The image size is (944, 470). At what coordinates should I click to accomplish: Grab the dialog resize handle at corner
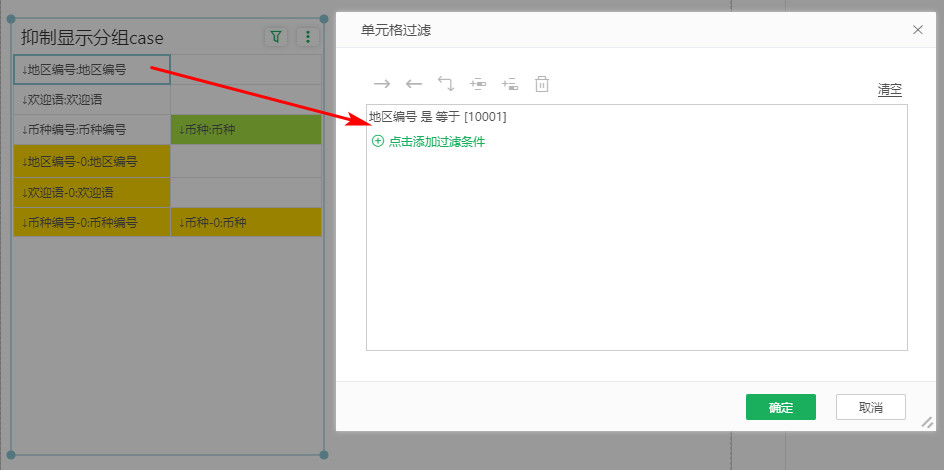tap(927, 423)
